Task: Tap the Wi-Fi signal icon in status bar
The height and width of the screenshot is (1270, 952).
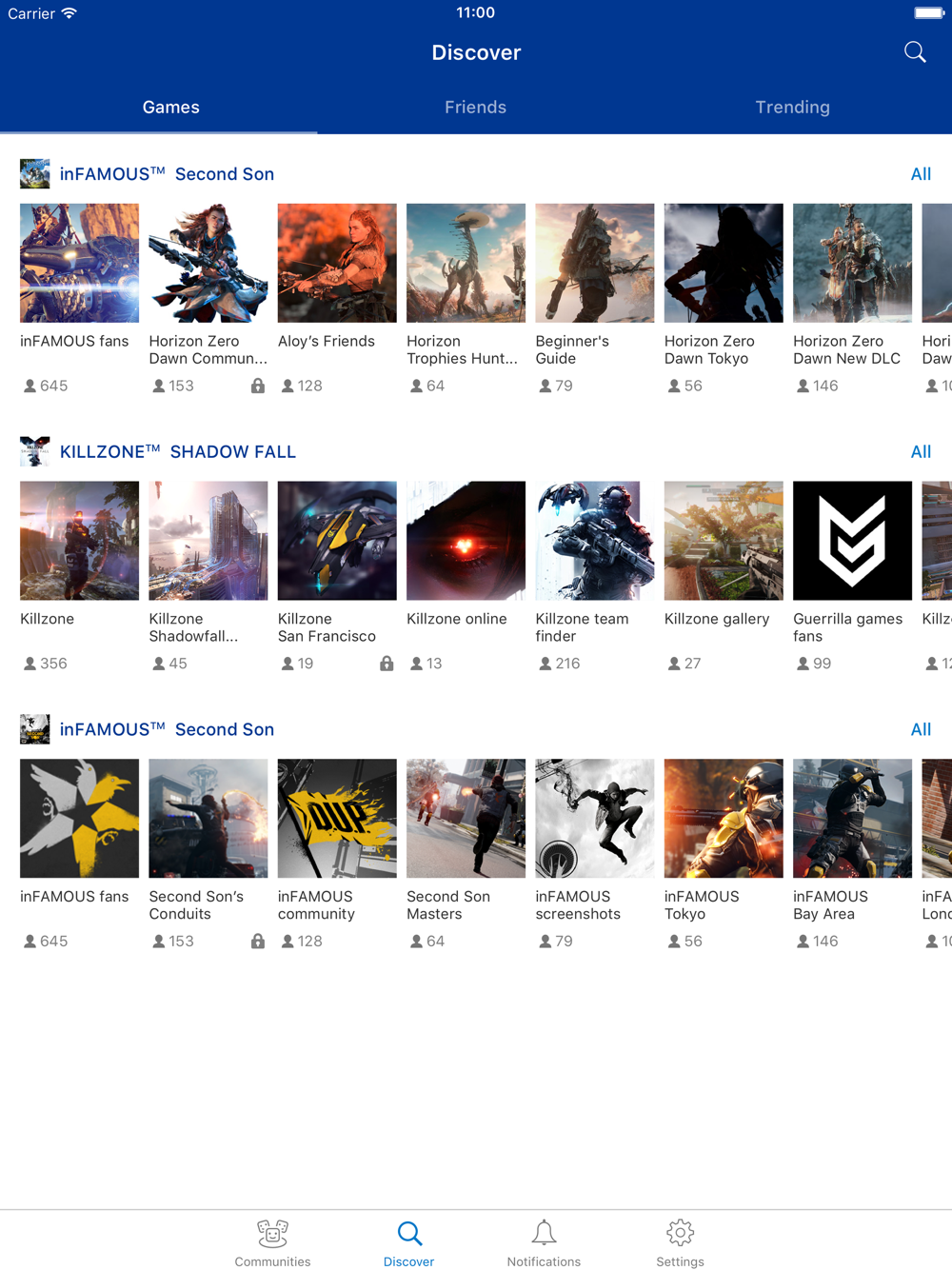Action: pos(69,13)
